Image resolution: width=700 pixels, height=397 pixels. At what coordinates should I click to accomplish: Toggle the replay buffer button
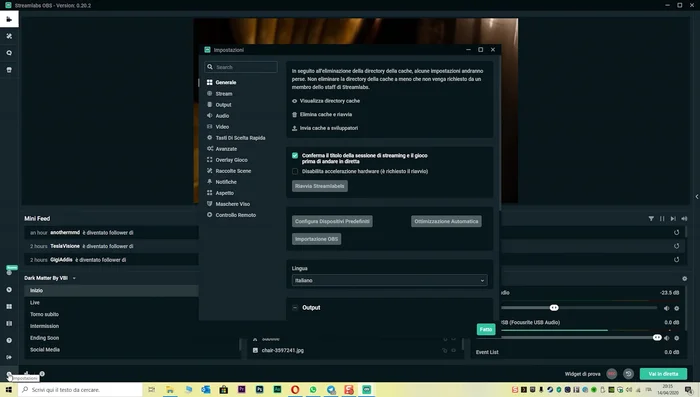(629, 374)
